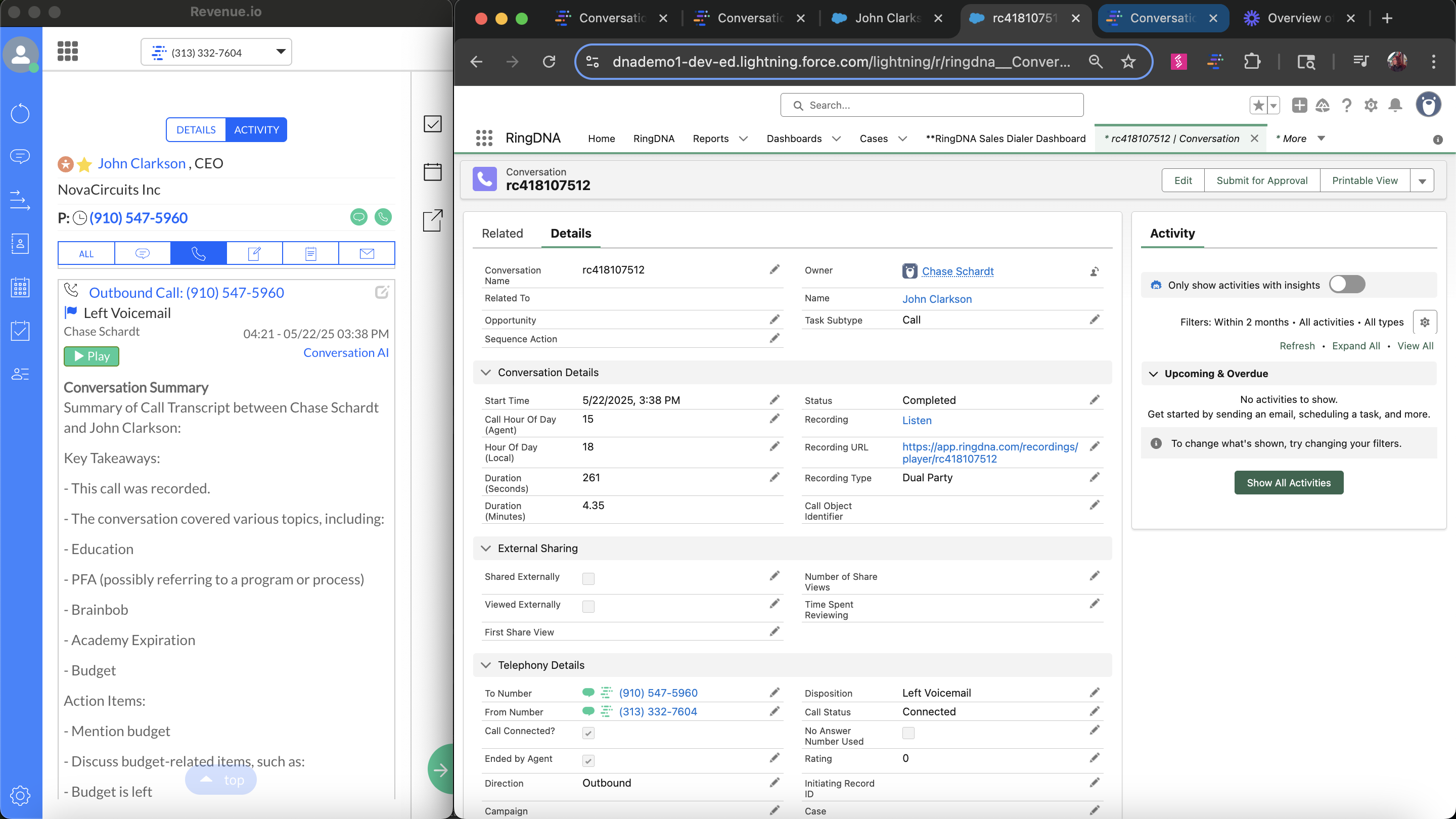This screenshot has width=1456, height=819.
Task: Open activity filter settings gear
Action: point(1424,322)
